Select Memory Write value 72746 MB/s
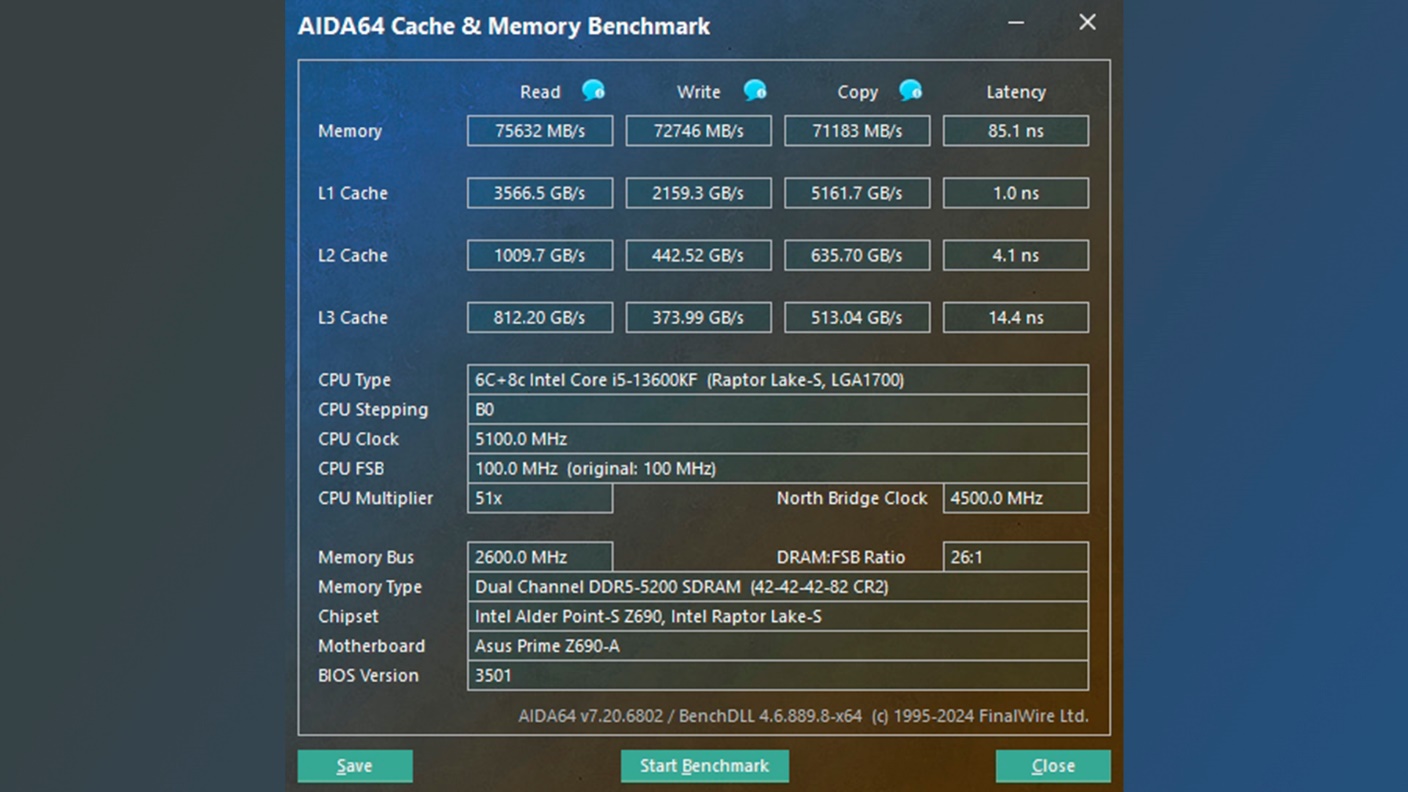Viewport: 1408px width, 792px height. pyautogui.click(x=698, y=131)
